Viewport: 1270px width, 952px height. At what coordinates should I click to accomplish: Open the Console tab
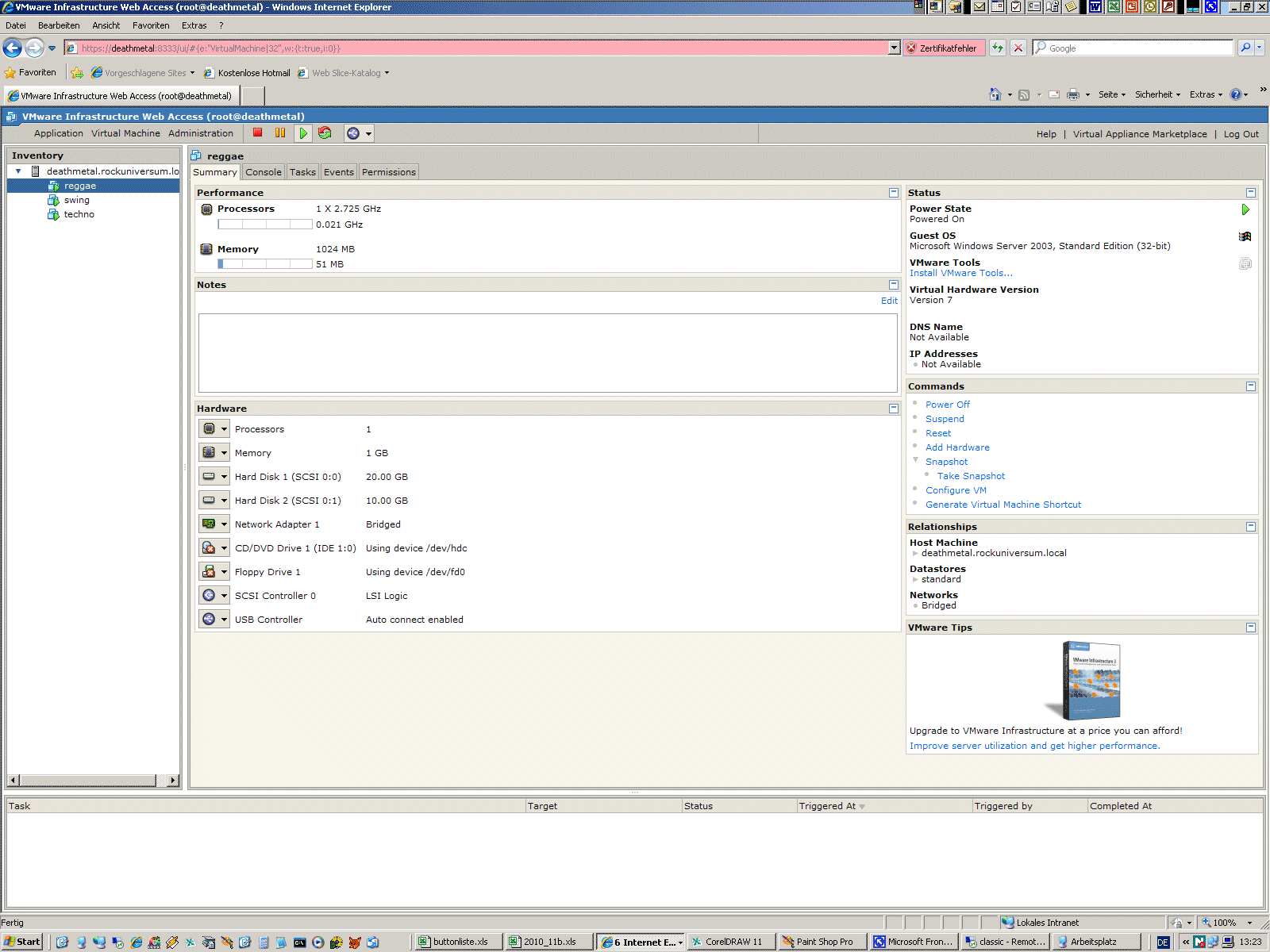click(x=264, y=172)
